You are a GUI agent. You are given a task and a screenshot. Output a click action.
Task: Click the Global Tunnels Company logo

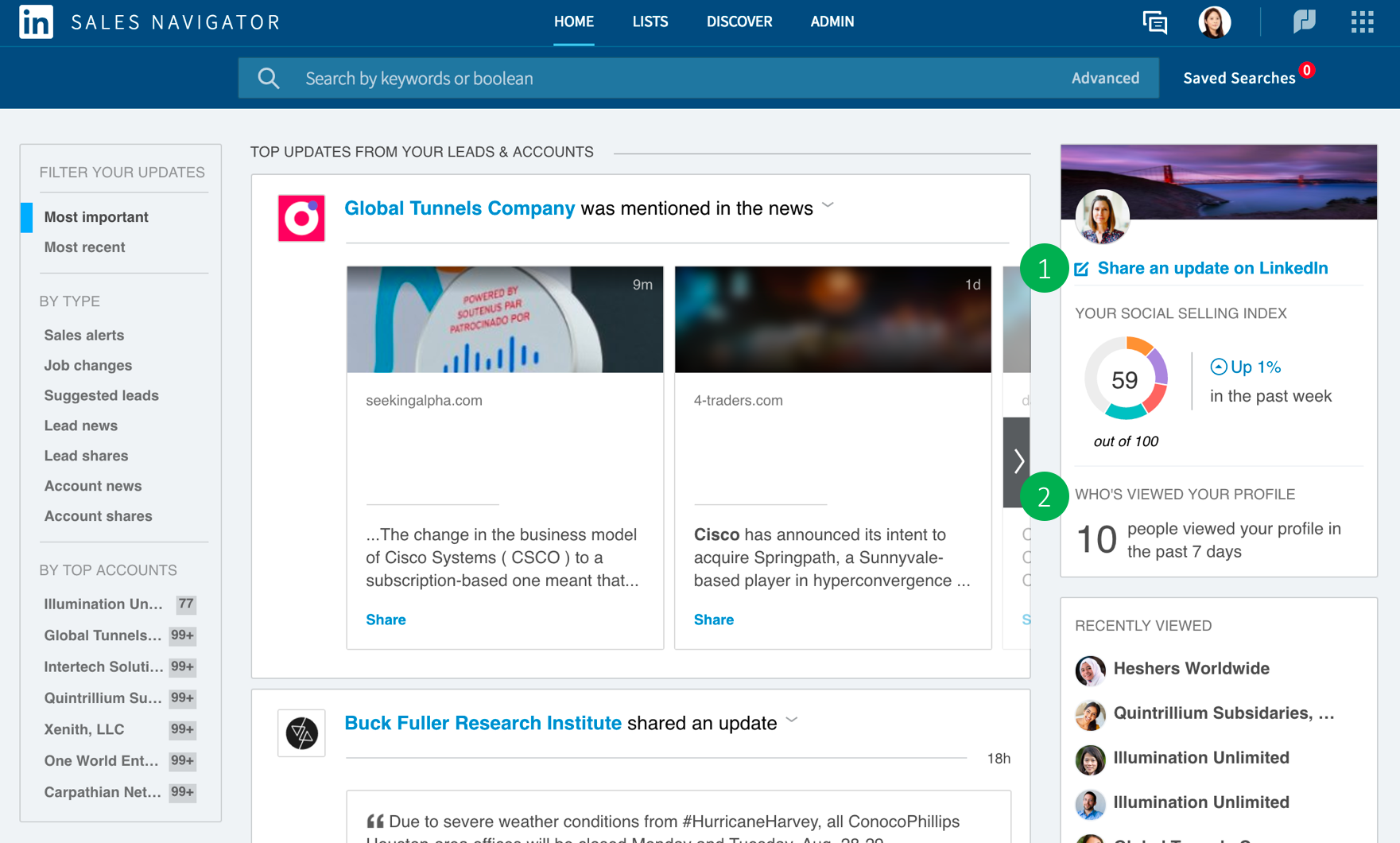pos(301,218)
